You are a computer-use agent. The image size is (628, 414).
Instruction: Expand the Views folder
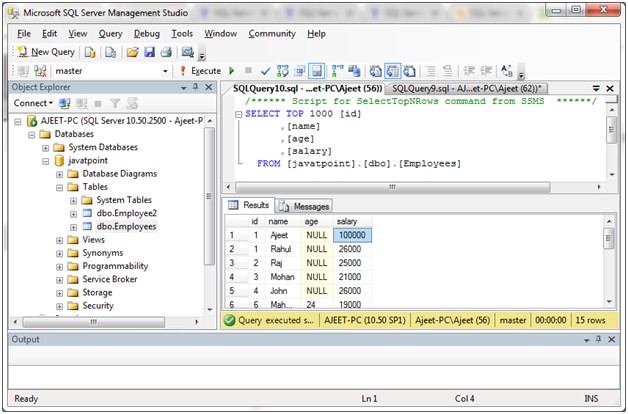click(59, 241)
